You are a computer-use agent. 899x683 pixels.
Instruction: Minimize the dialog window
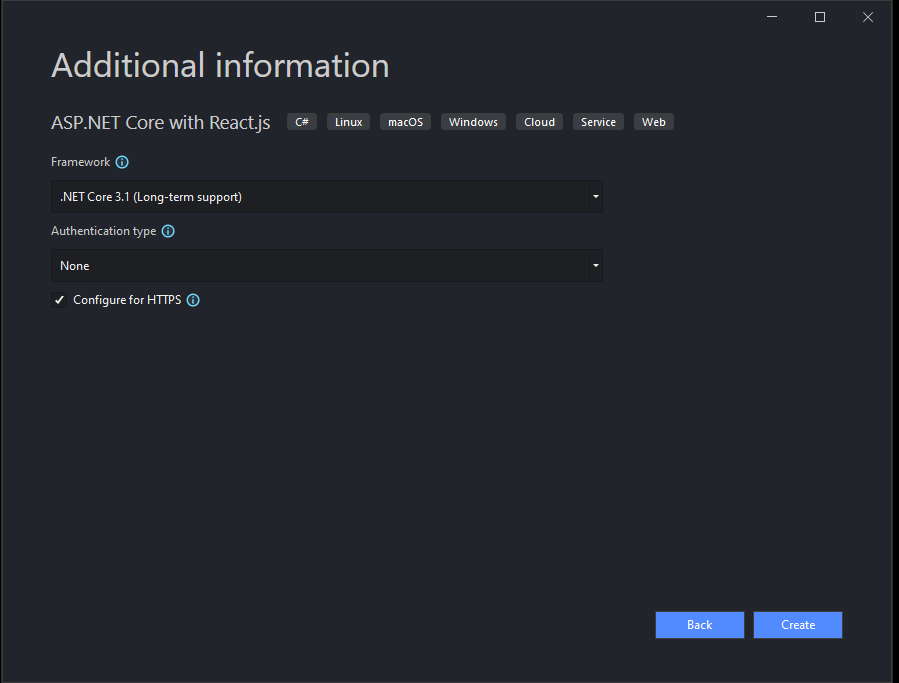pyautogui.click(x=772, y=17)
